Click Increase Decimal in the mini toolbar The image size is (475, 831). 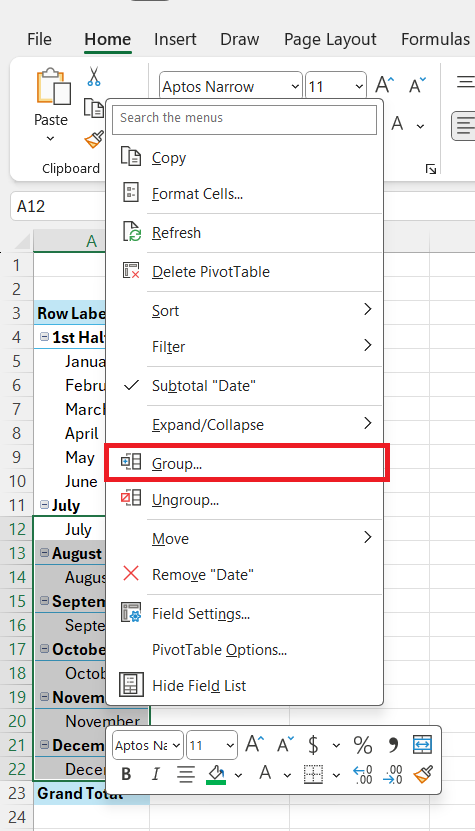[362, 774]
